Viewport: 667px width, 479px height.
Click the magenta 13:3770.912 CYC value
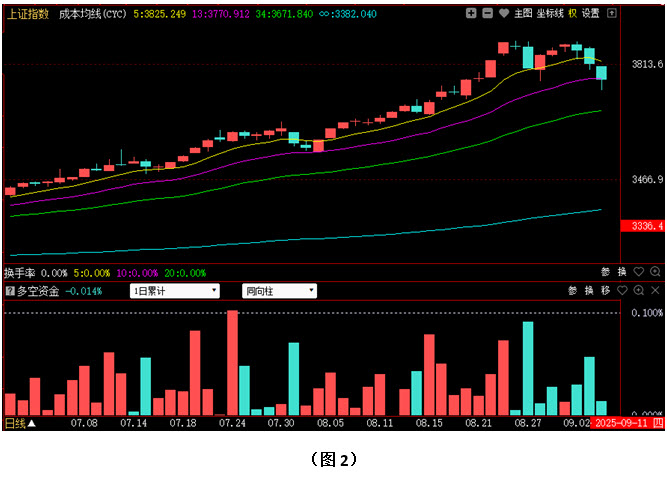pyautogui.click(x=221, y=14)
